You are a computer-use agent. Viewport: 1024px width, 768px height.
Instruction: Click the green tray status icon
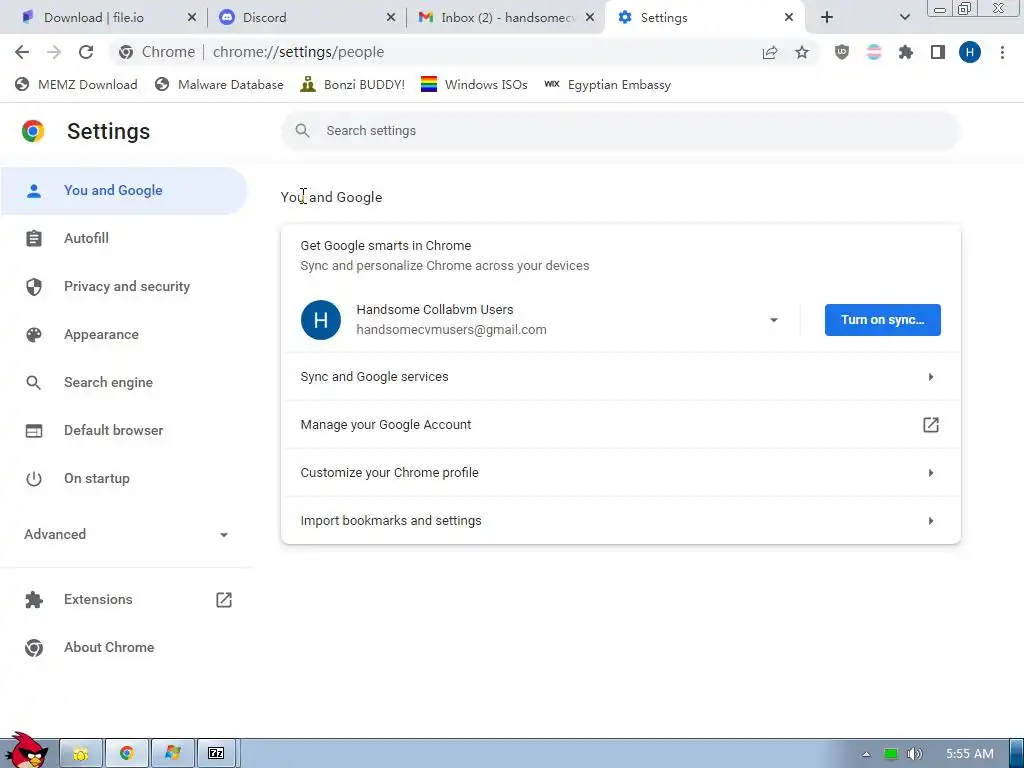pos(891,754)
